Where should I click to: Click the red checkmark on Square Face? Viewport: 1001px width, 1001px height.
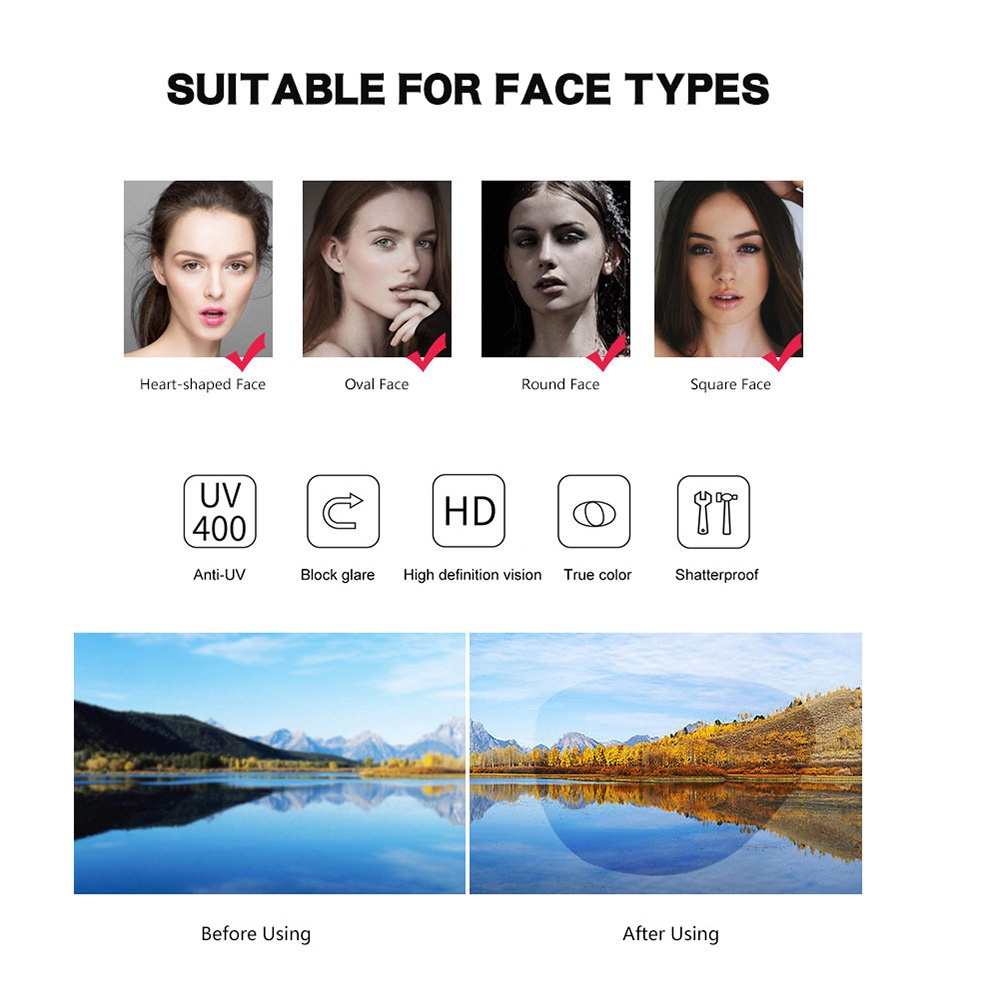[782, 352]
